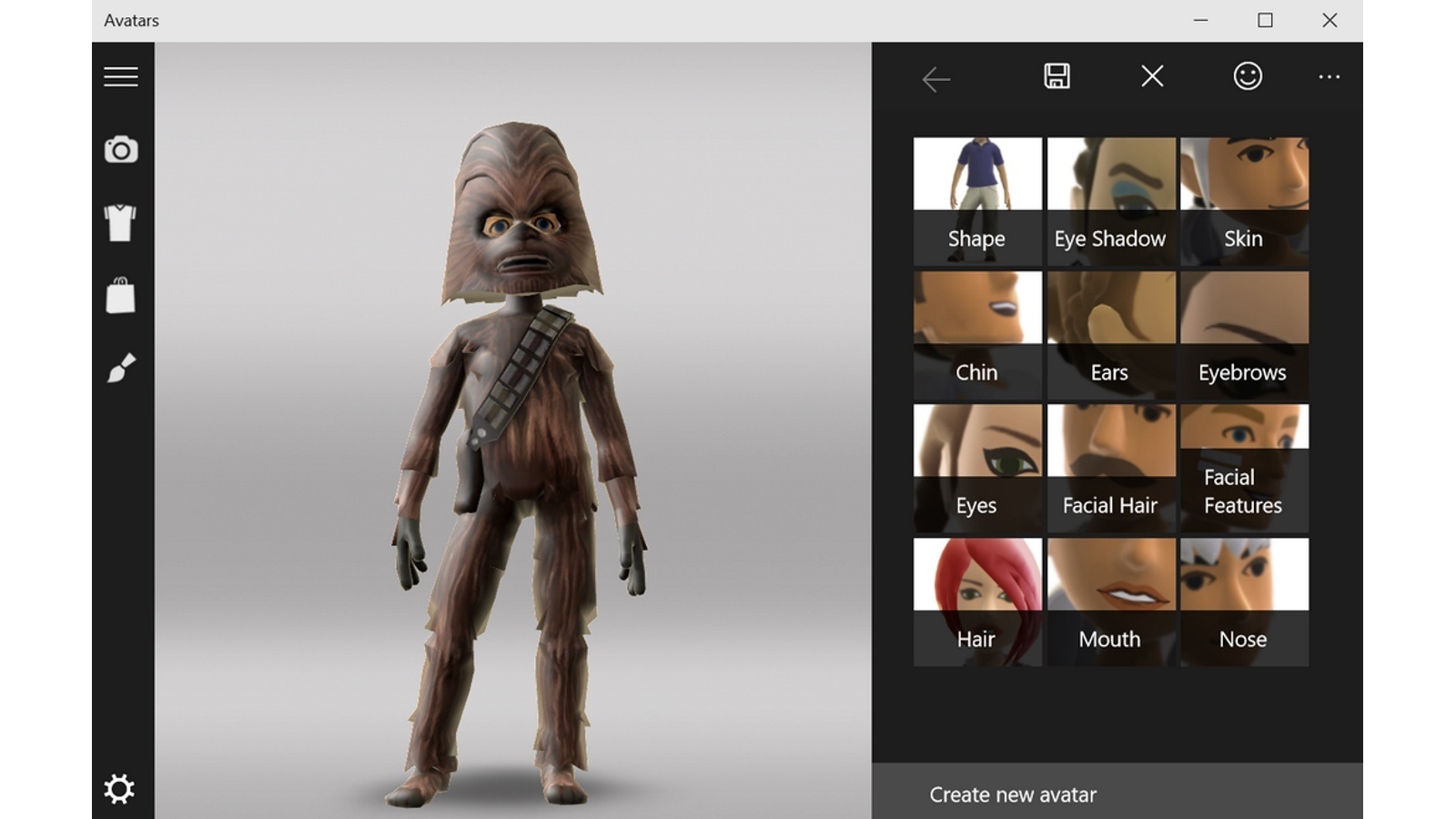Select the Shape customization category

point(977,200)
